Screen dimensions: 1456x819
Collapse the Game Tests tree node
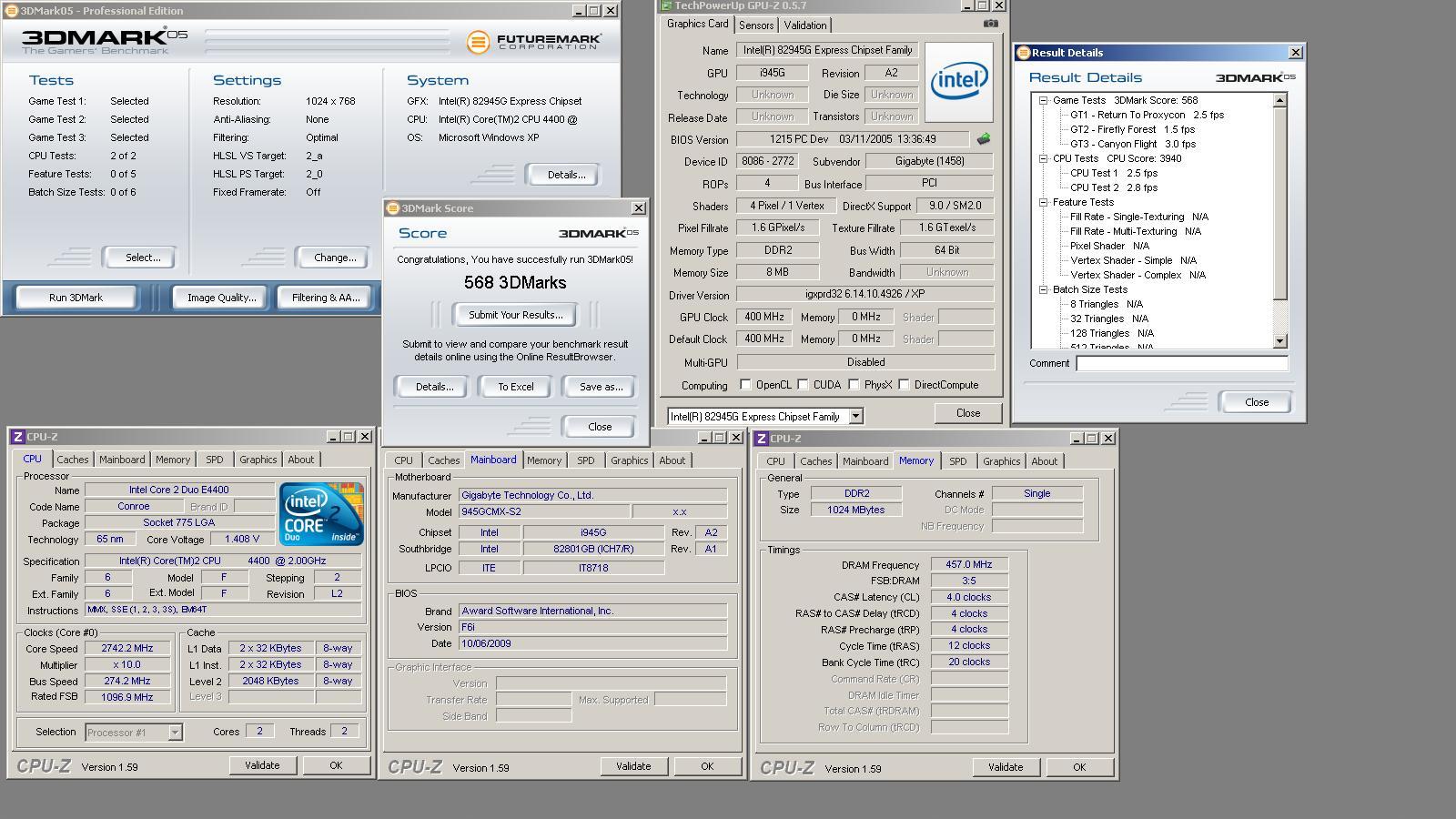(1044, 100)
